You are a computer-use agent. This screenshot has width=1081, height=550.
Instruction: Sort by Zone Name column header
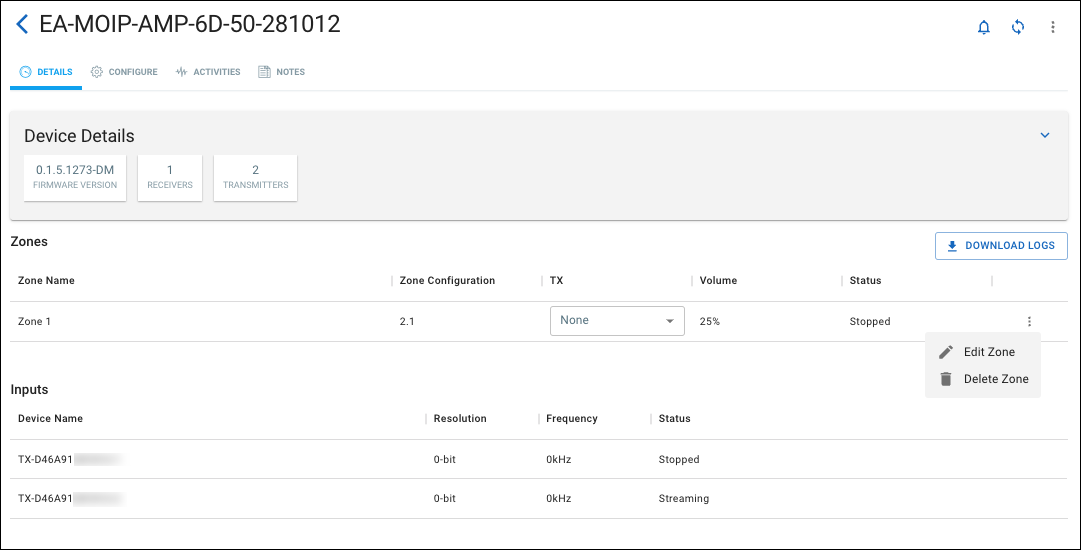46,281
